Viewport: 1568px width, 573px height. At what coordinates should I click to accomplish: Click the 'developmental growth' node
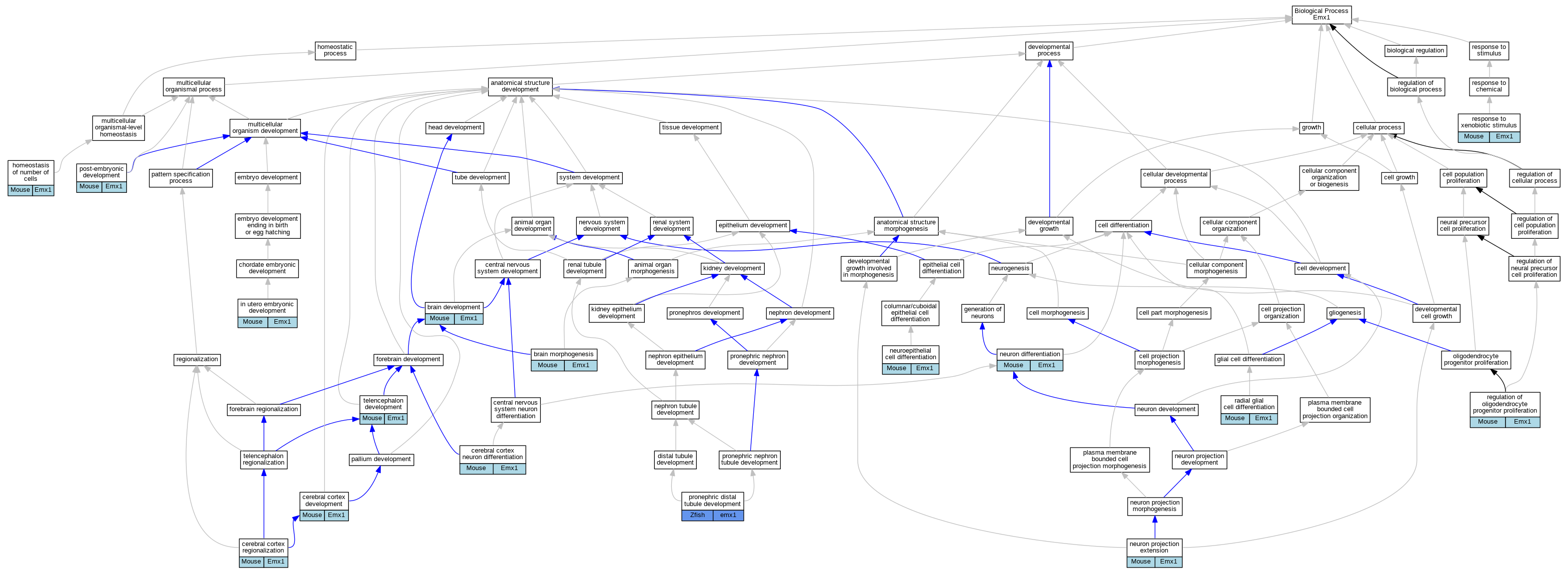click(x=1049, y=226)
